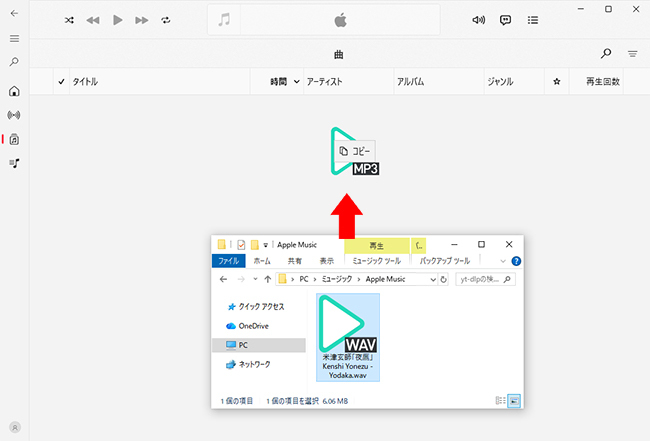
Task: Start playback with the play button
Action: click(x=118, y=20)
